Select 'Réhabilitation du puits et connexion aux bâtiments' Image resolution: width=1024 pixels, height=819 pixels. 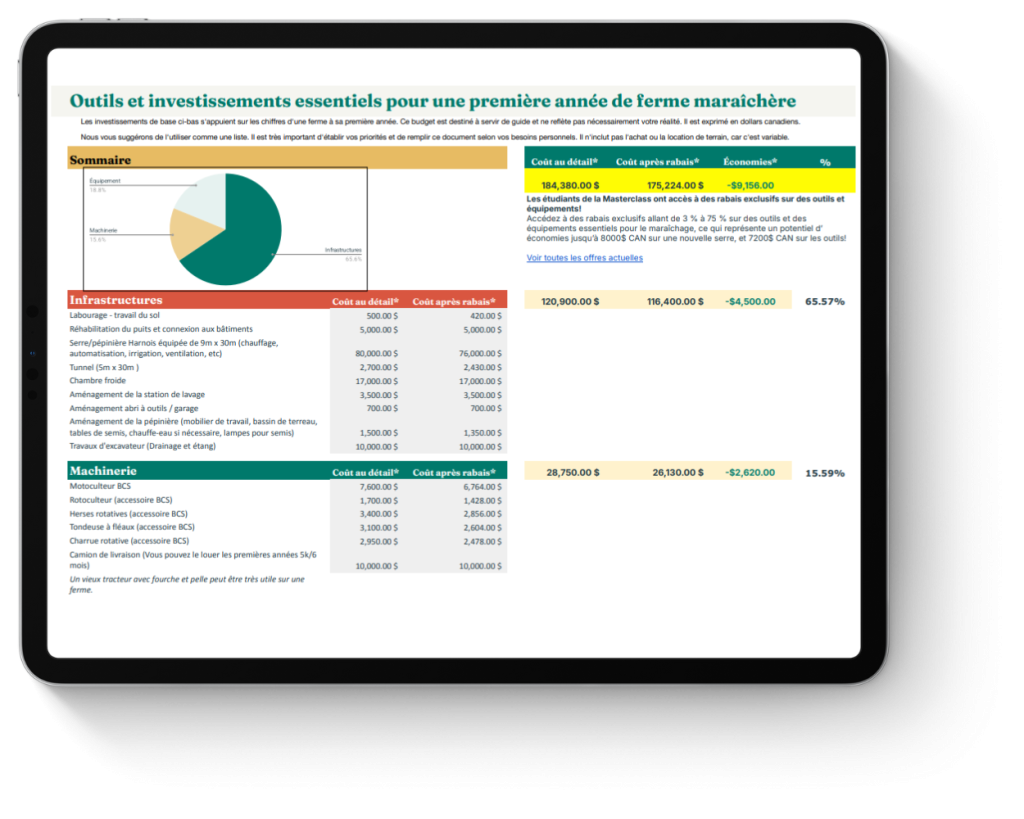(161, 329)
